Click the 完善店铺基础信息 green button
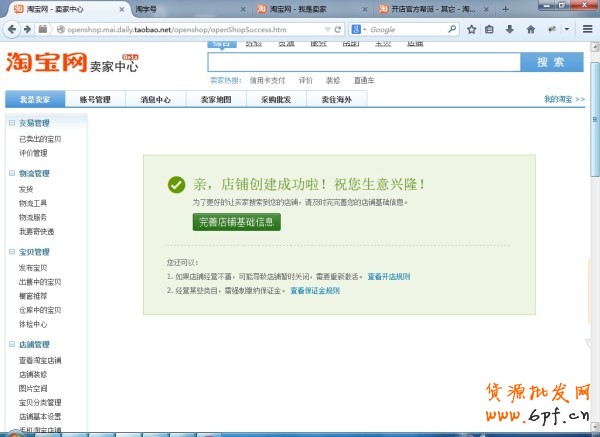 pyautogui.click(x=236, y=221)
